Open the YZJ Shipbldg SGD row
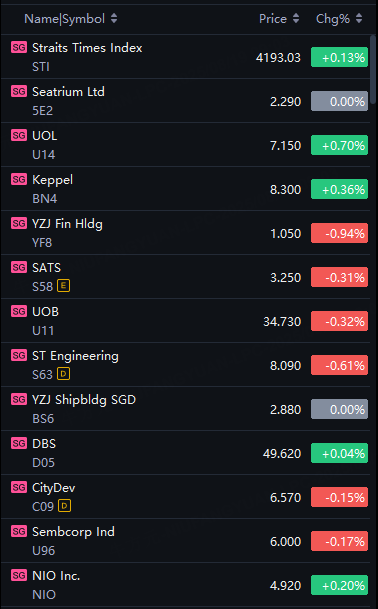This screenshot has width=378, height=609. click(x=185, y=409)
